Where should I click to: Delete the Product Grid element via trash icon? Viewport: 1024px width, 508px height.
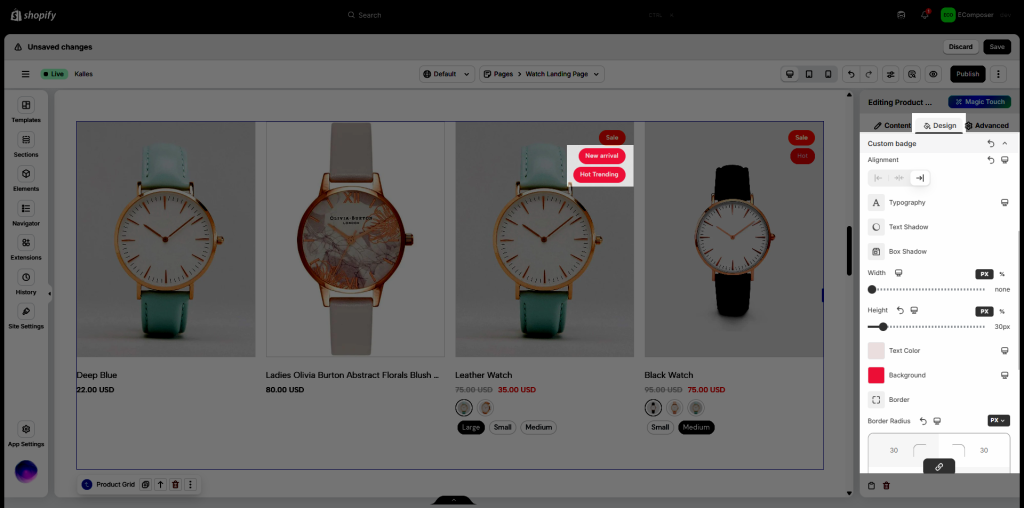coord(175,484)
